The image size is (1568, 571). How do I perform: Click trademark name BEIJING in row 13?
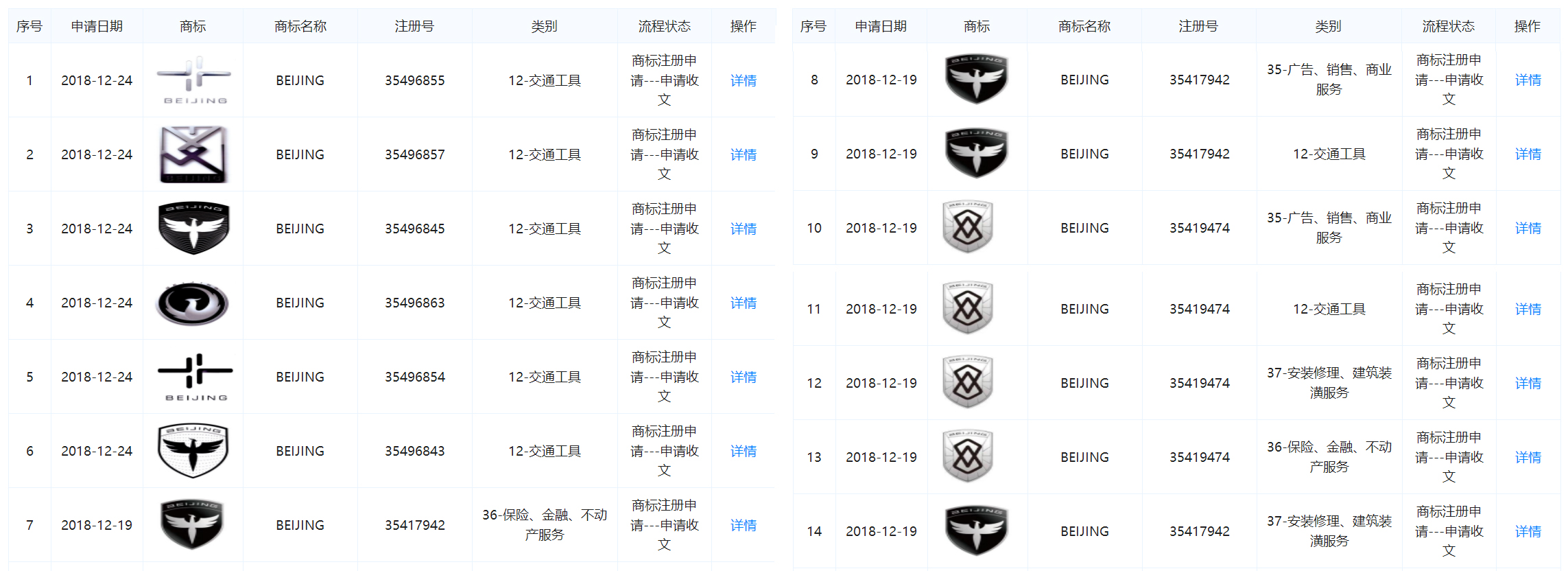click(x=1084, y=457)
